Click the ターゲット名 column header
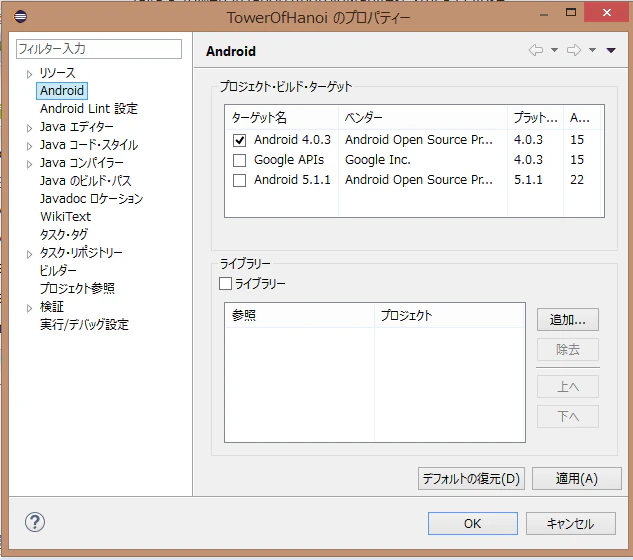 [281, 117]
